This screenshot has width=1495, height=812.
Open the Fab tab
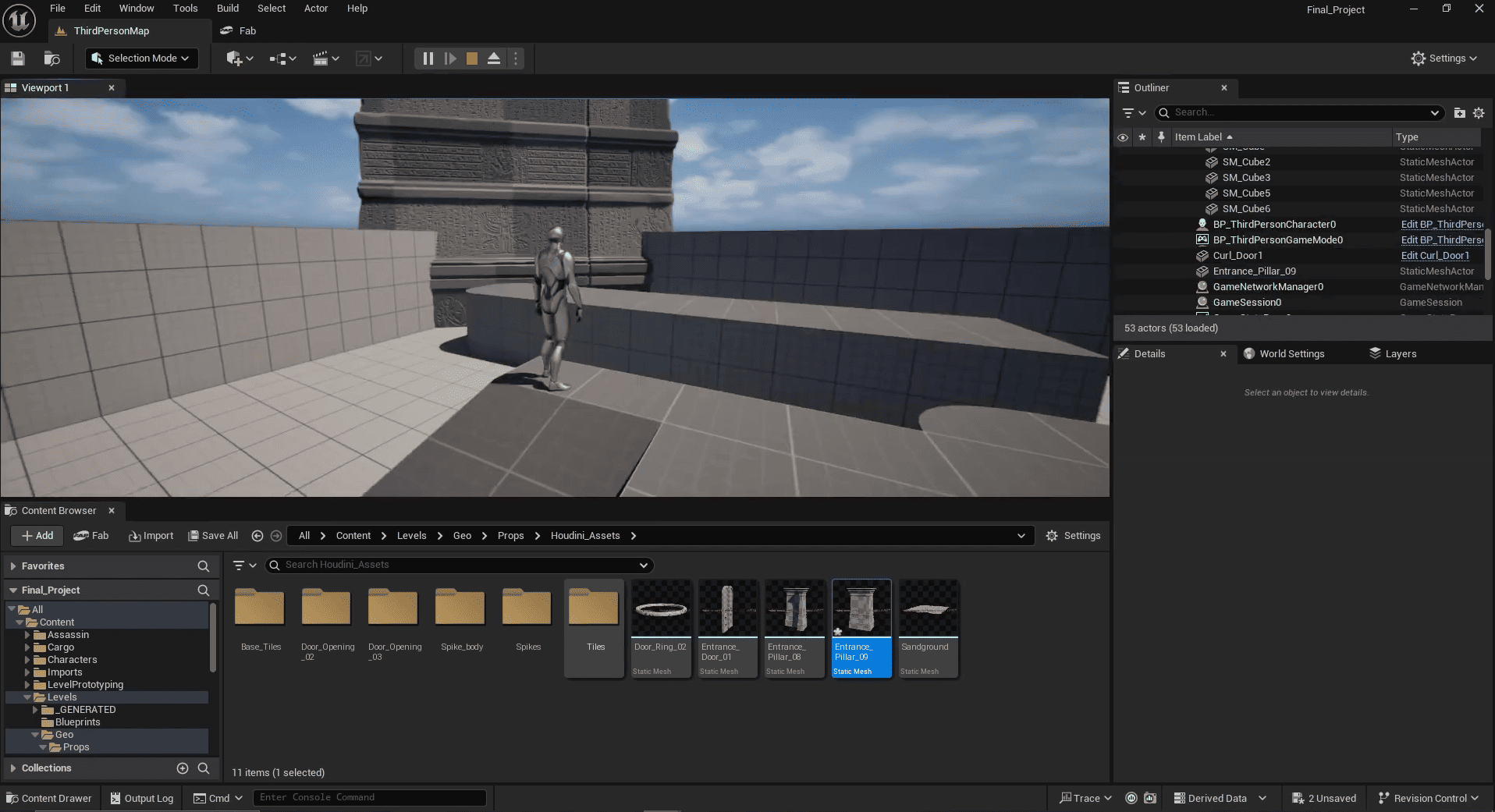point(239,31)
